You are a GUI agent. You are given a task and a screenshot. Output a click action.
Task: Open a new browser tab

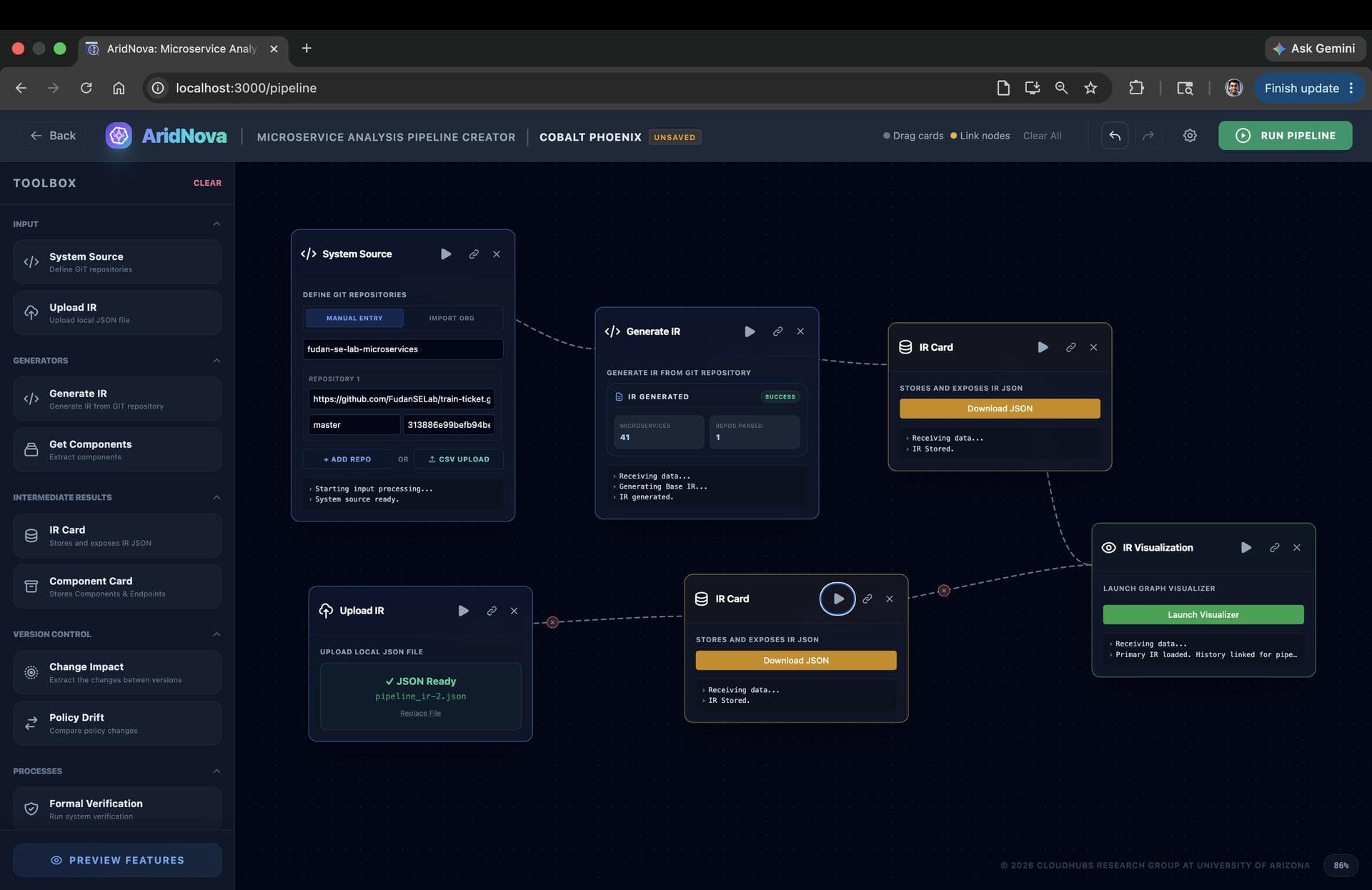[307, 48]
